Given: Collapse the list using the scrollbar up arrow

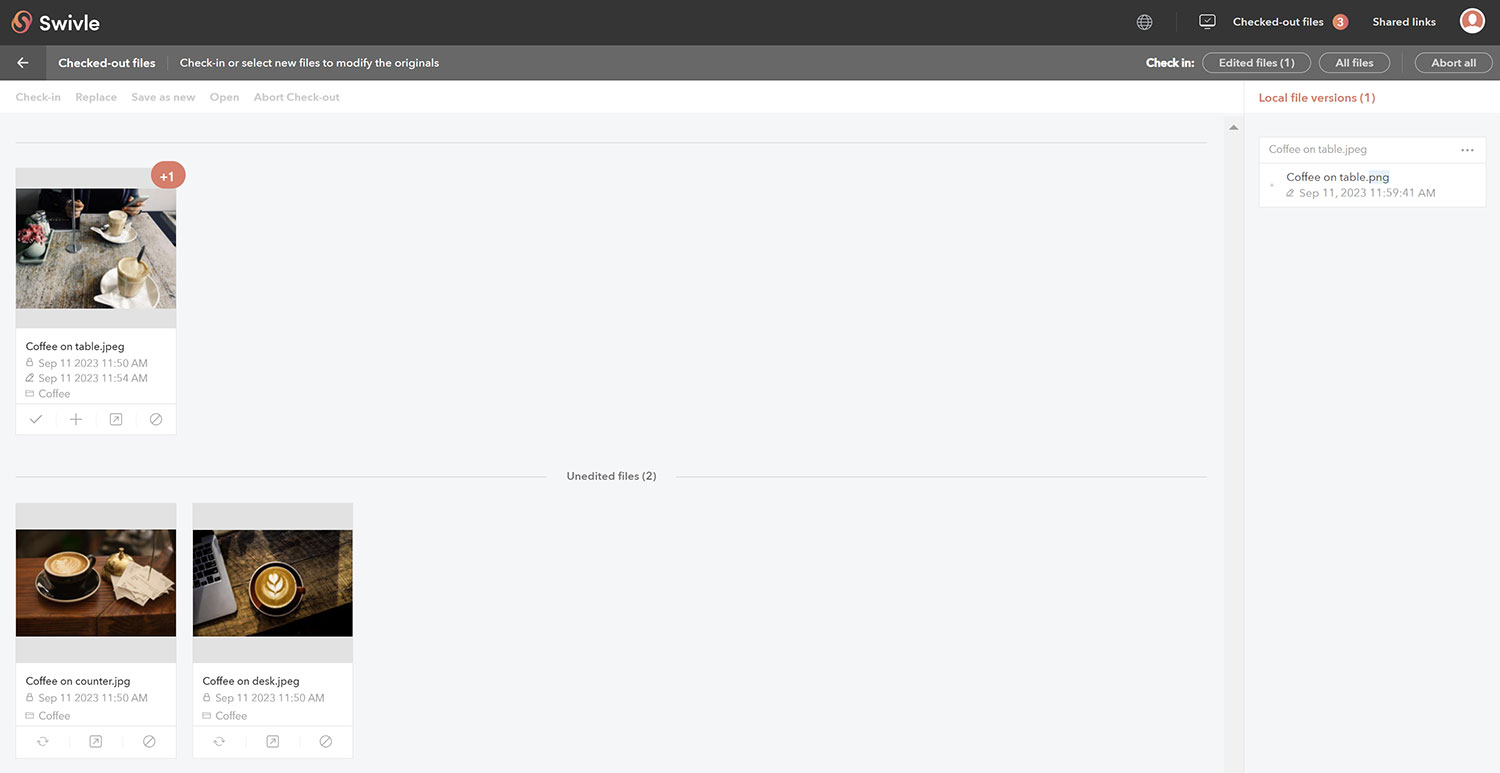Looking at the screenshot, I should coord(1233,126).
